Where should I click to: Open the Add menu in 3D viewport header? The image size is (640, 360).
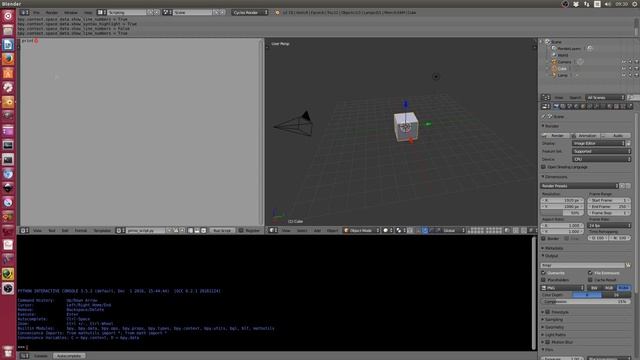tap(317, 231)
